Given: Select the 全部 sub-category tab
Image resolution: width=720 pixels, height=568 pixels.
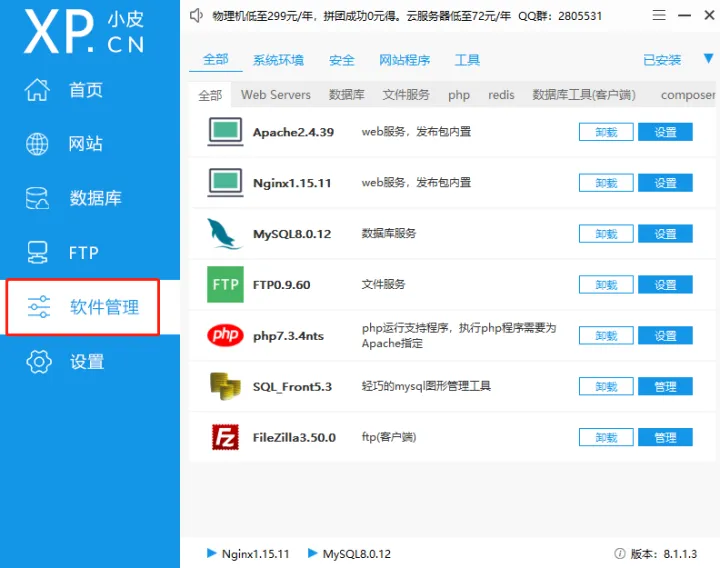Looking at the screenshot, I should pos(210,95).
